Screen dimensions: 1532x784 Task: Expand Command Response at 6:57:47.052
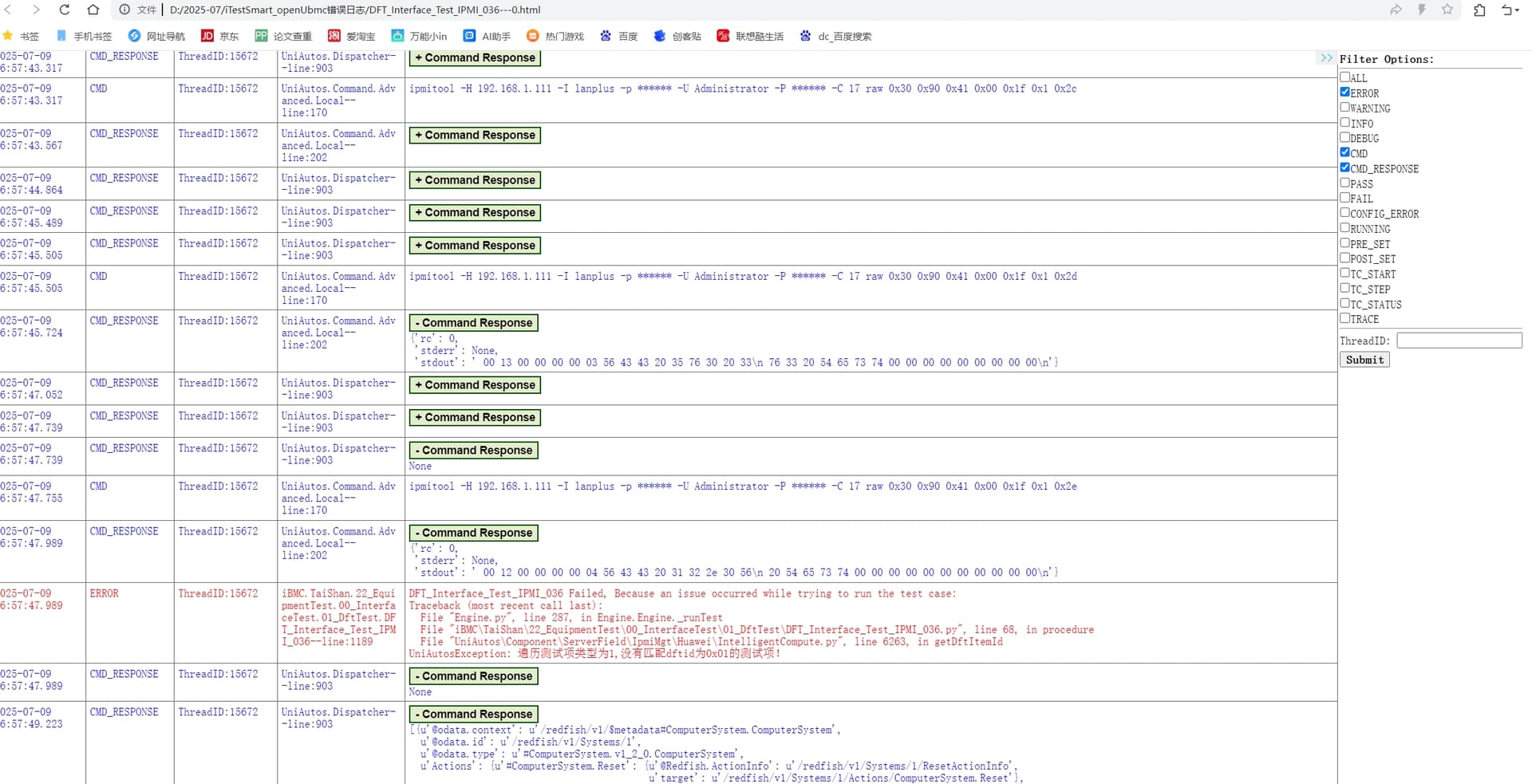pos(475,384)
